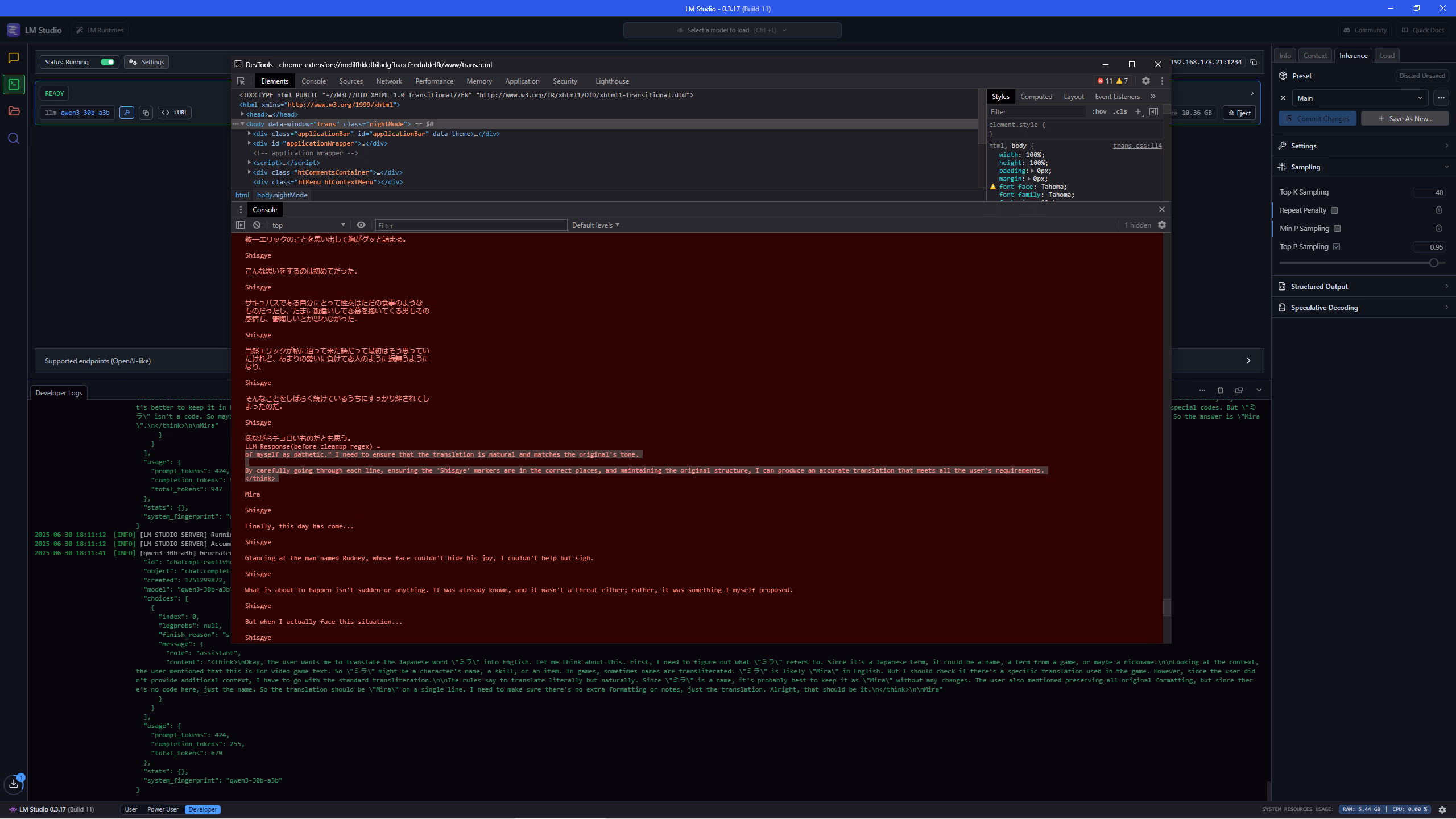Expand Supported endpoints chevron

tap(1248, 361)
